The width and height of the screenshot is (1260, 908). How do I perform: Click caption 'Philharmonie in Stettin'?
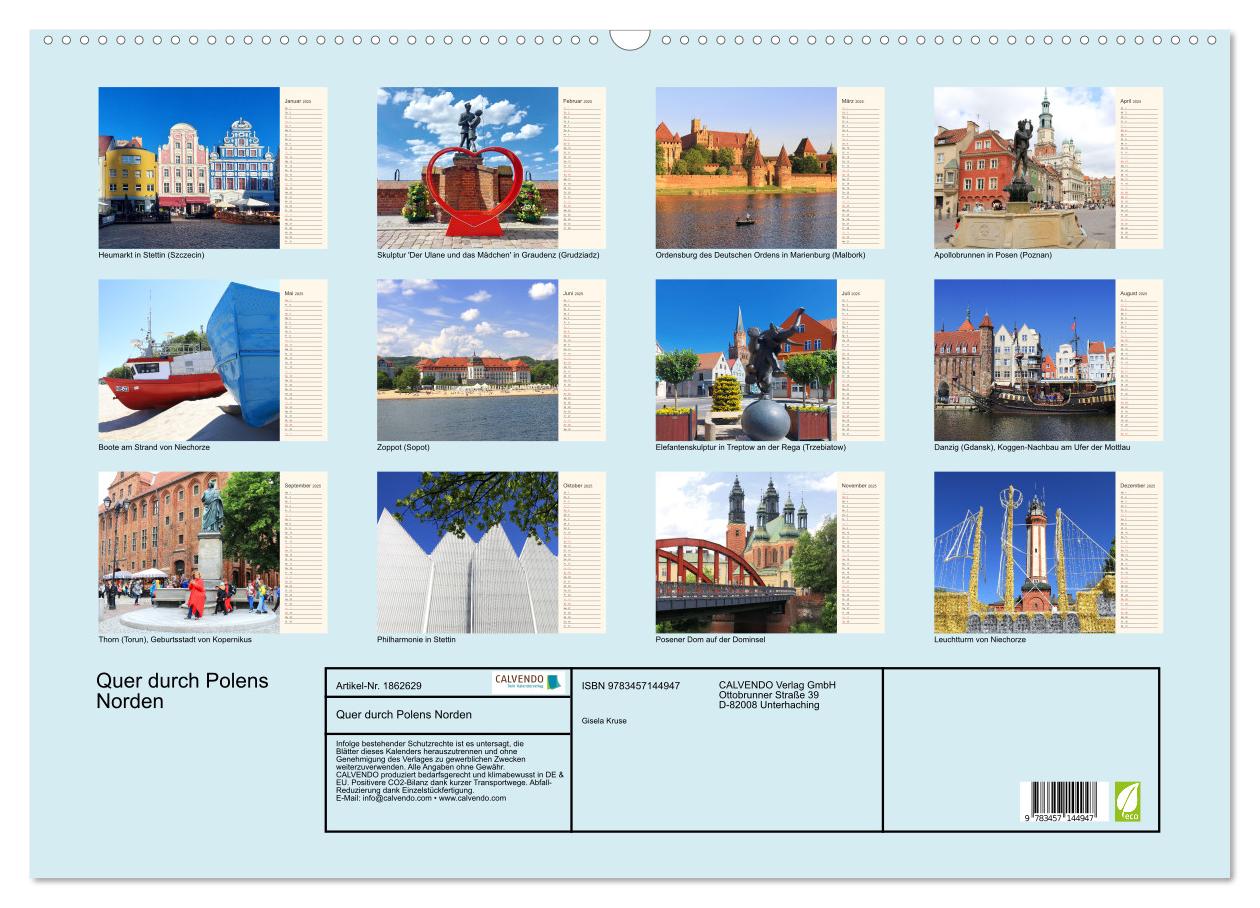pyautogui.click(x=416, y=639)
